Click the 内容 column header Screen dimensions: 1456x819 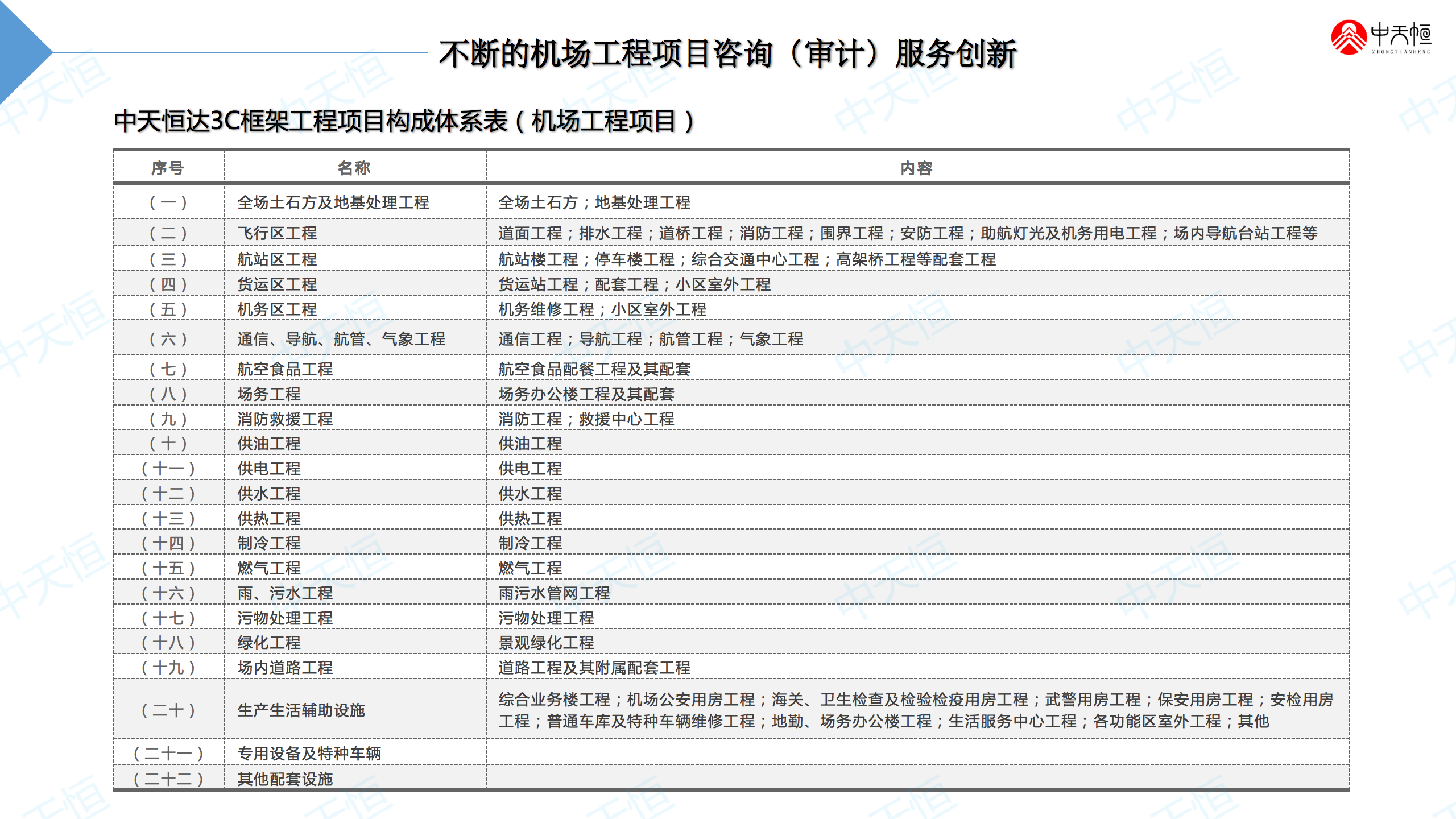(x=916, y=168)
